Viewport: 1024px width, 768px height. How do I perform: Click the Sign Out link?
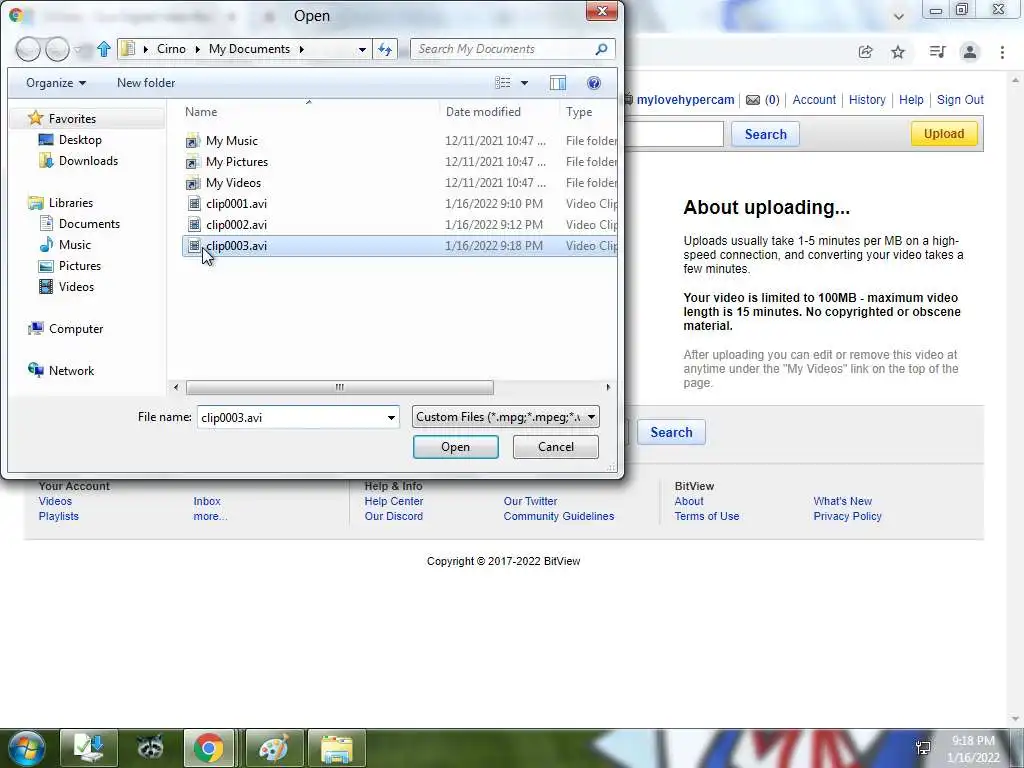click(x=960, y=100)
